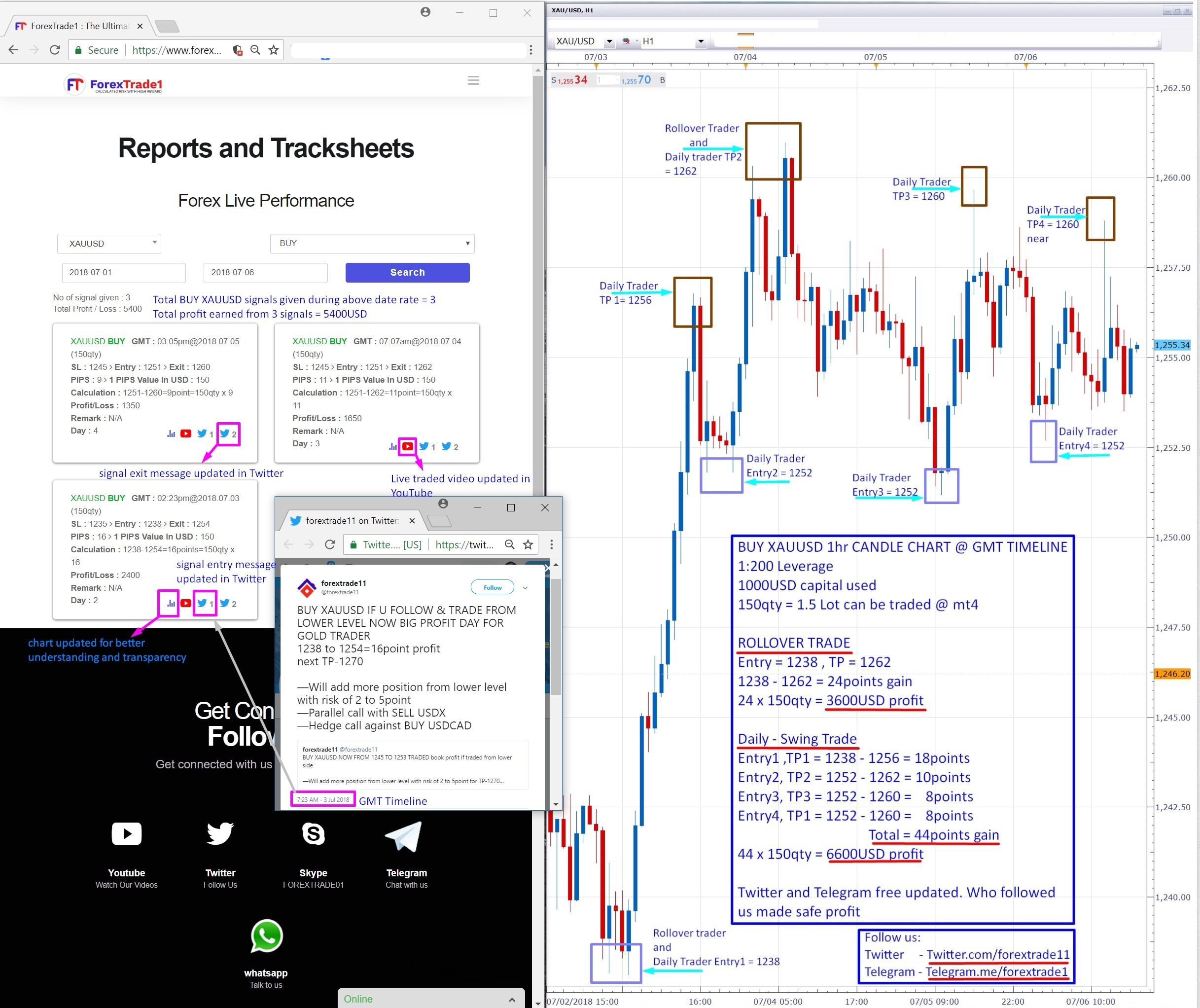This screenshot has height=1008, width=1200.
Task: Click the start date field 2018-07-01
Action: tap(124, 273)
